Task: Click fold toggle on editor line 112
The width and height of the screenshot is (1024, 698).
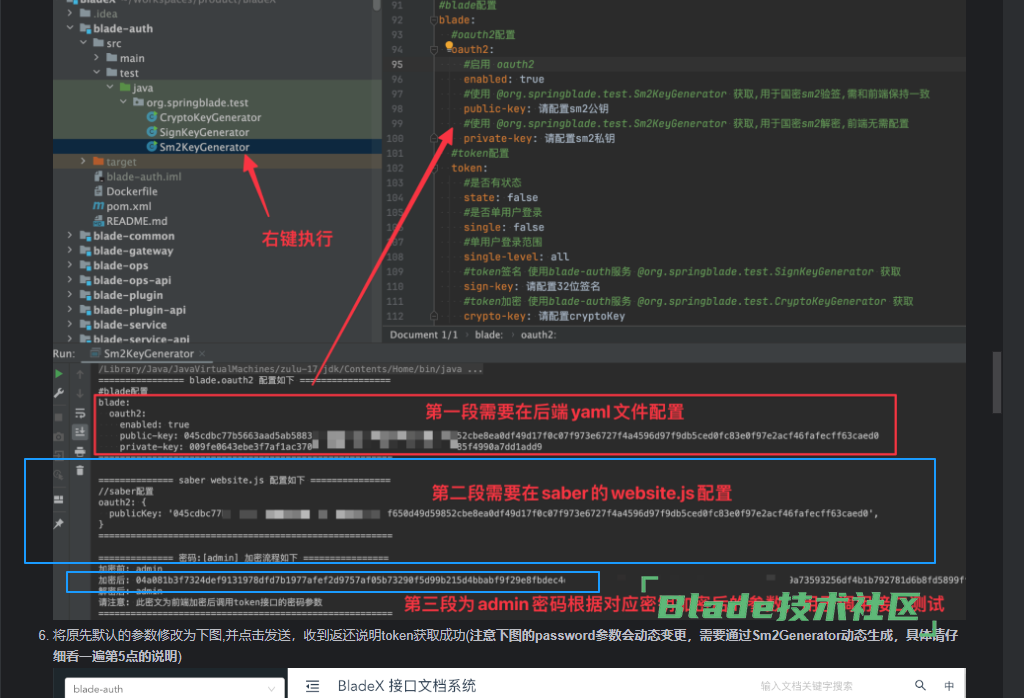Action: [x=434, y=316]
